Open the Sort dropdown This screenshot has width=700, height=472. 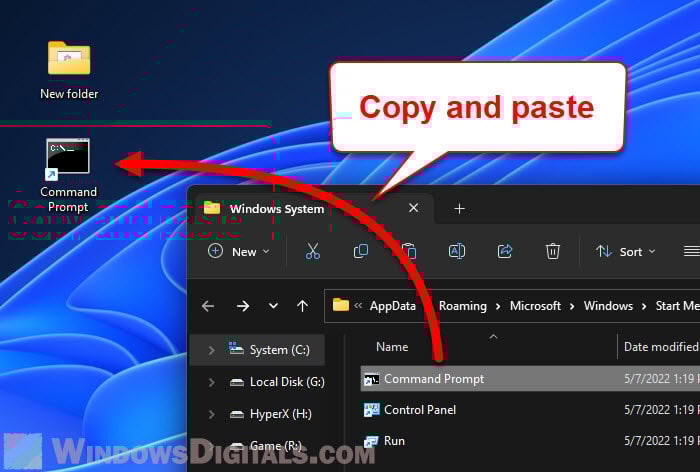tap(626, 252)
